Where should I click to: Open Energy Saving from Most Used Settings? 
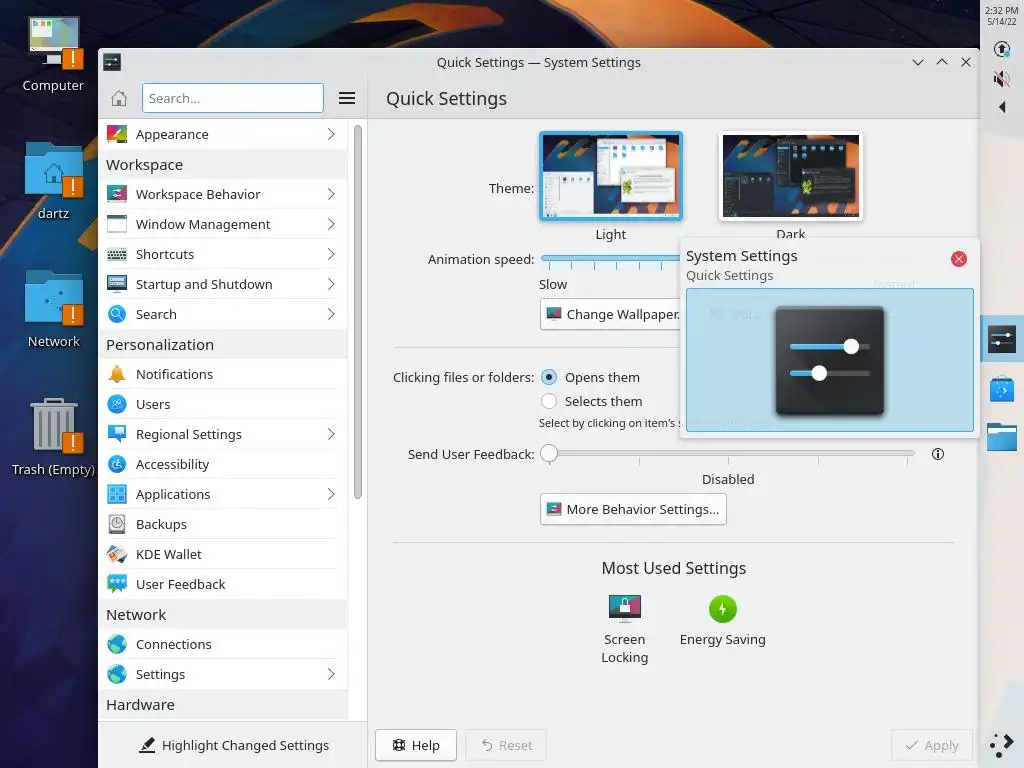tap(722, 621)
